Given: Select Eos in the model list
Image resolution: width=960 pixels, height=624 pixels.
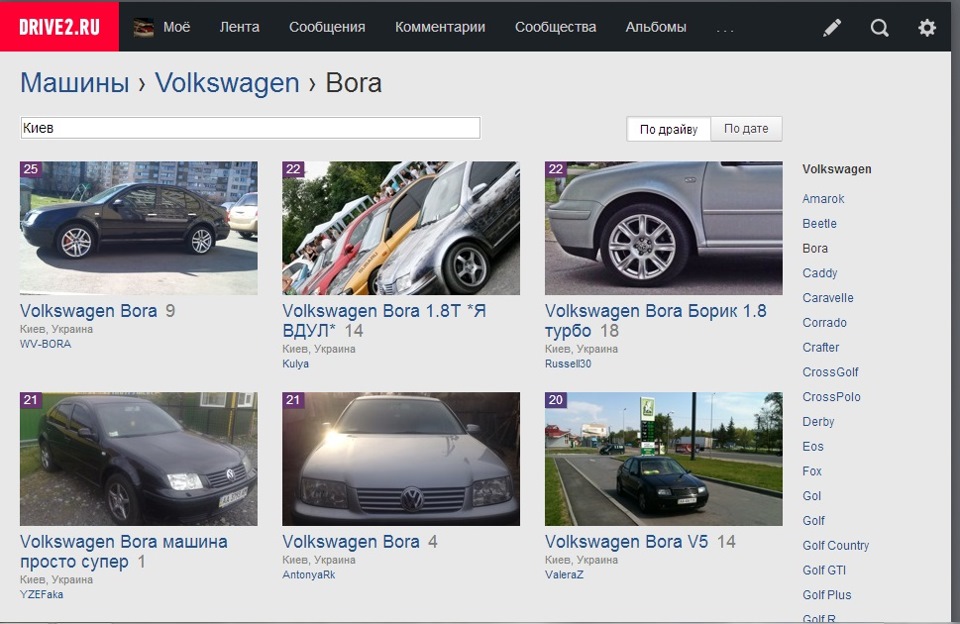Looking at the screenshot, I should point(813,447).
